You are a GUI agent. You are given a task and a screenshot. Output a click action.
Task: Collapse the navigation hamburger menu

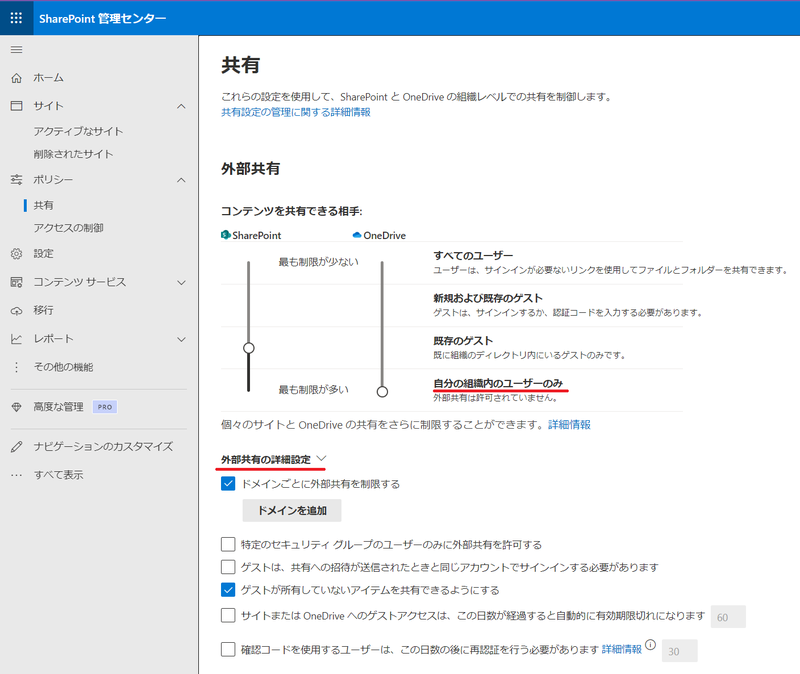point(16,49)
